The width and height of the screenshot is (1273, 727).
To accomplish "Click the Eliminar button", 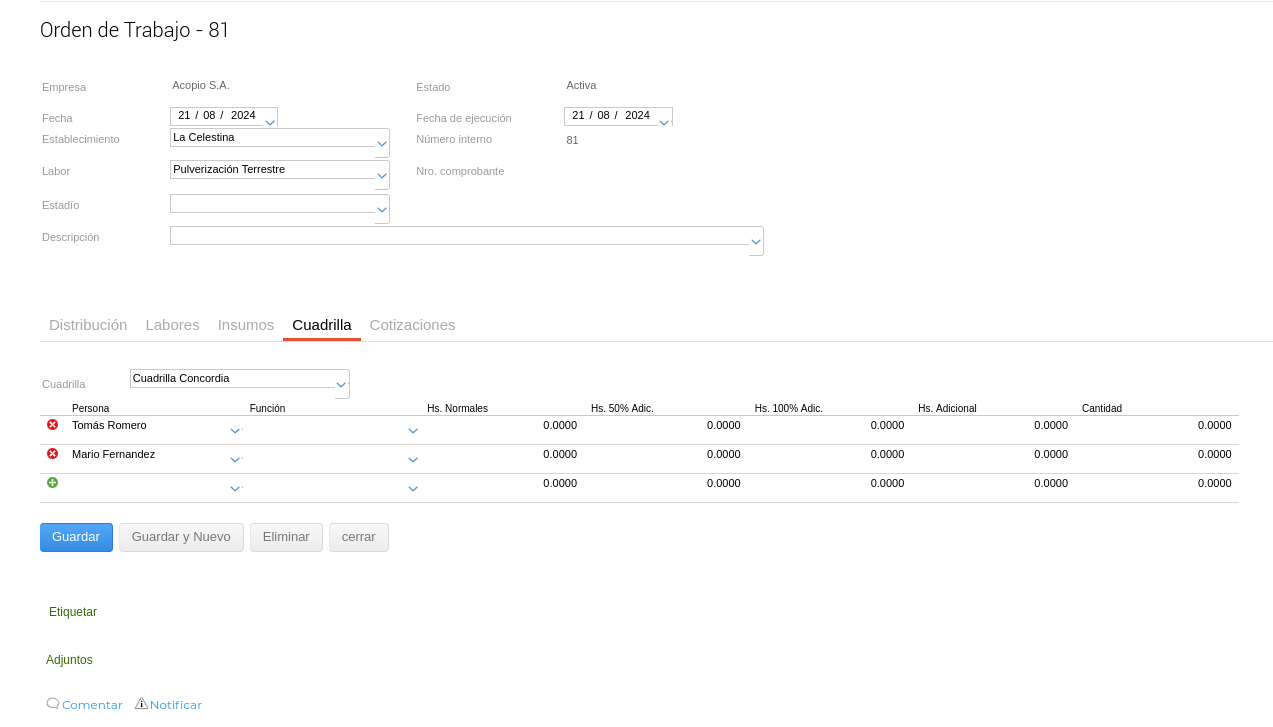I will pos(286,537).
